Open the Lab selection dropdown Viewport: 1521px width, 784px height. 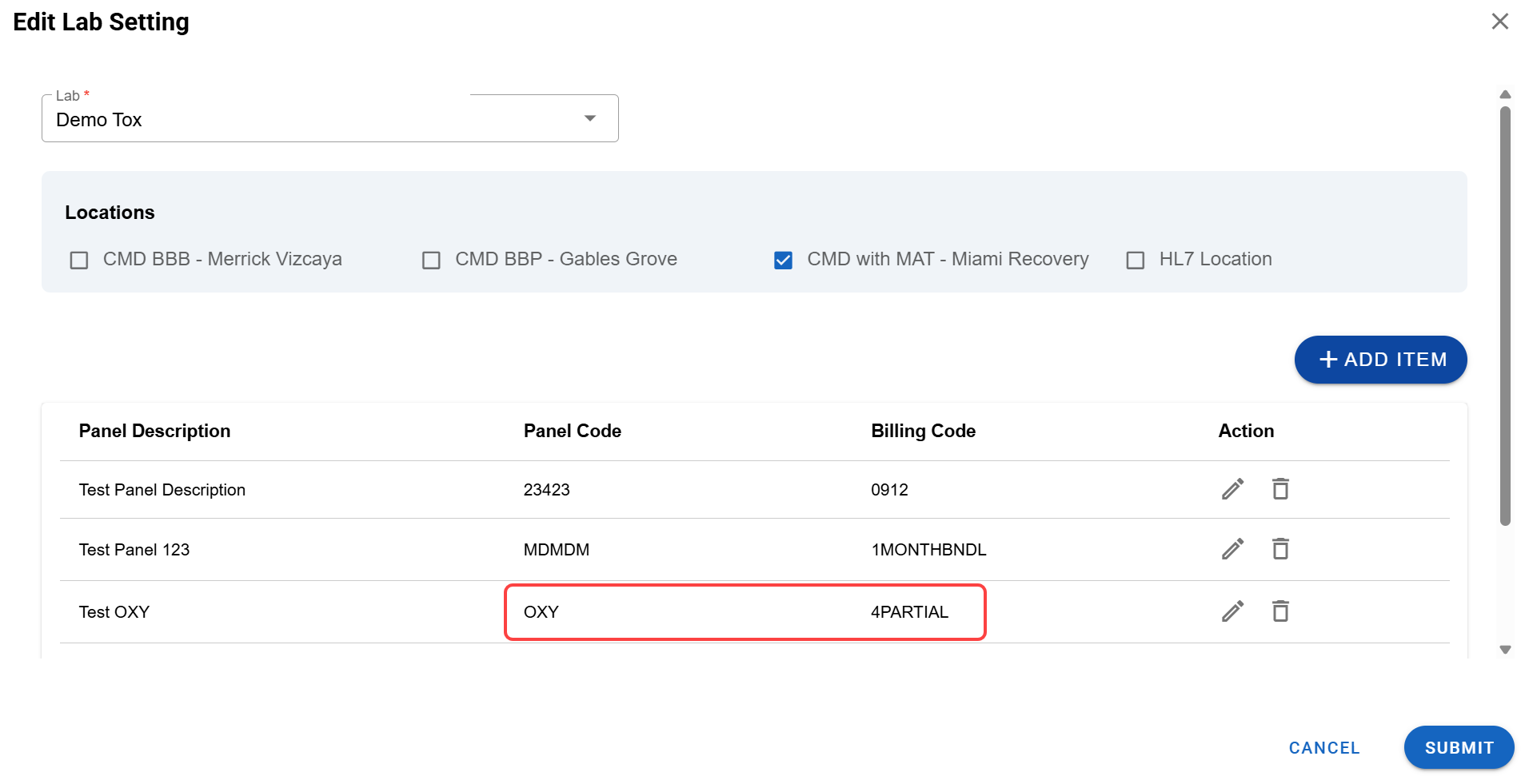click(590, 117)
